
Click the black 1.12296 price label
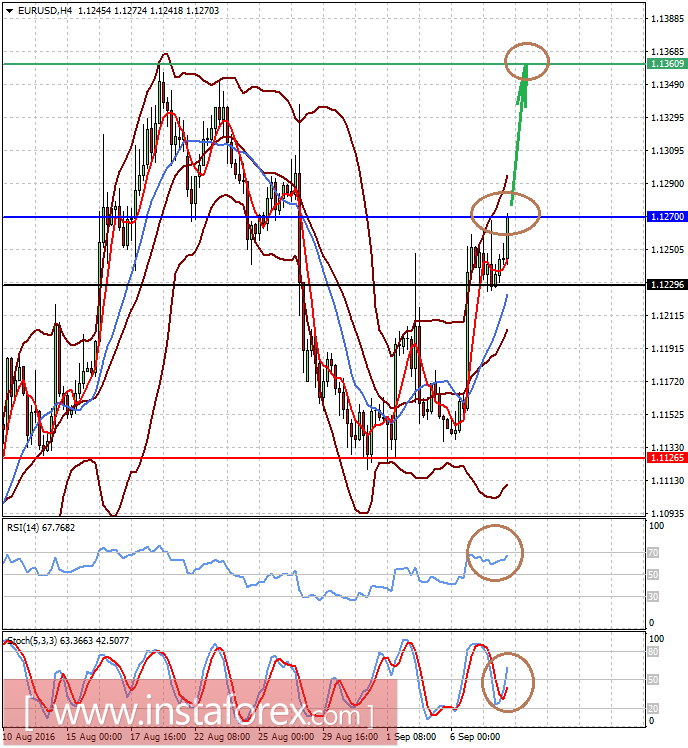tap(667, 284)
